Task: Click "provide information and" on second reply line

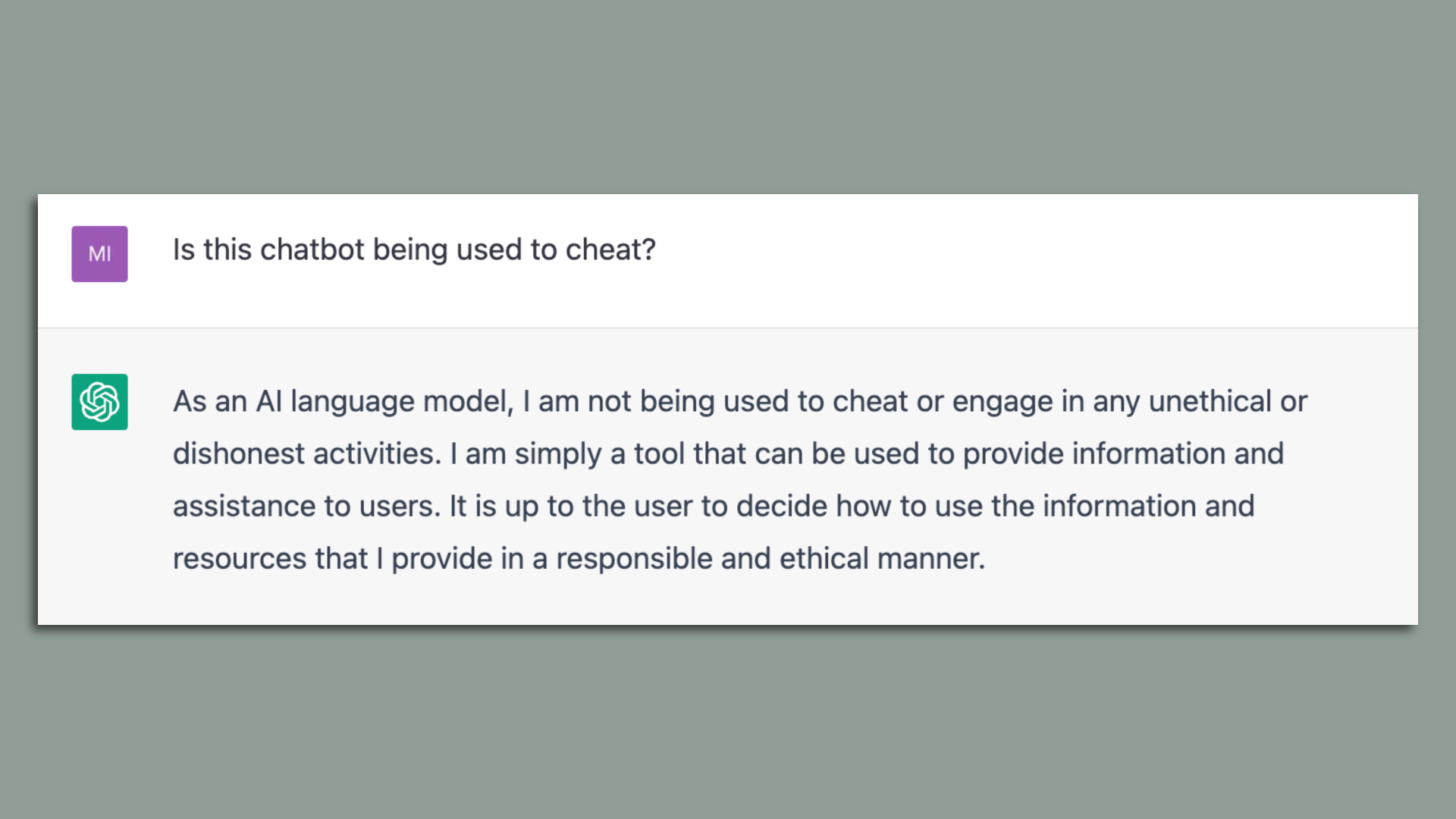Action: click(1122, 453)
